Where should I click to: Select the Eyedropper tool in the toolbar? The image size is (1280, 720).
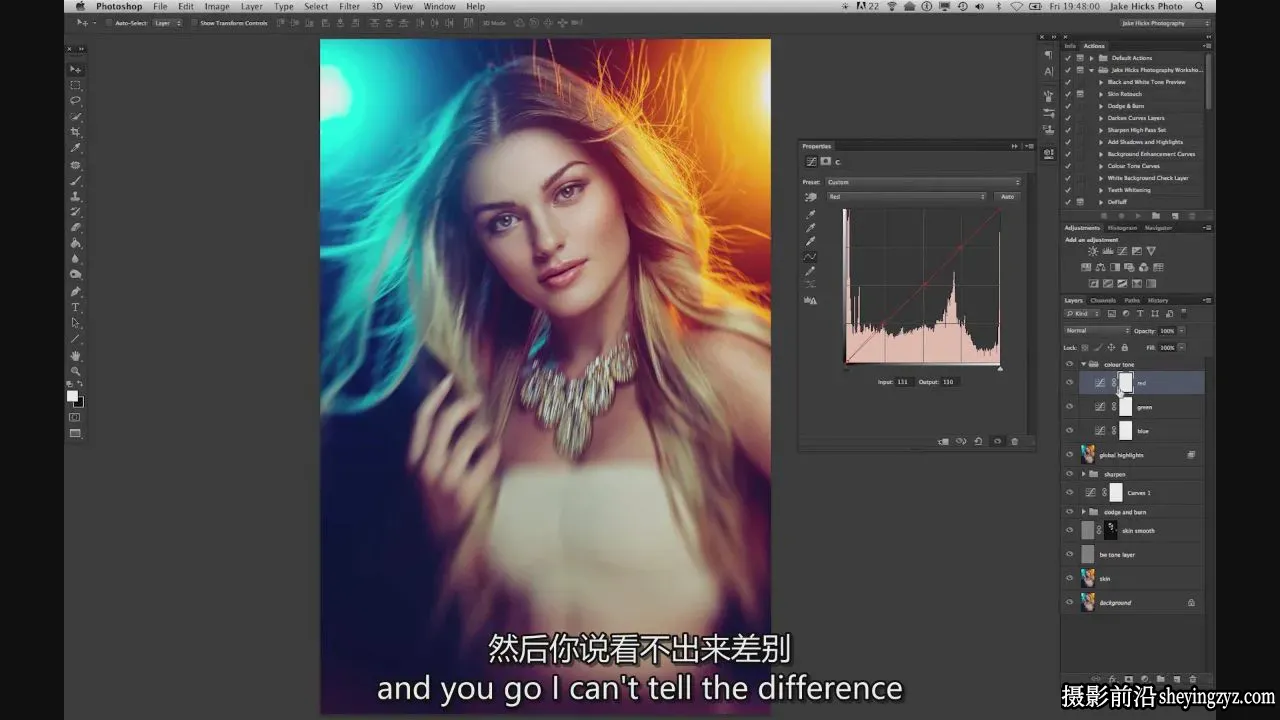[76, 148]
